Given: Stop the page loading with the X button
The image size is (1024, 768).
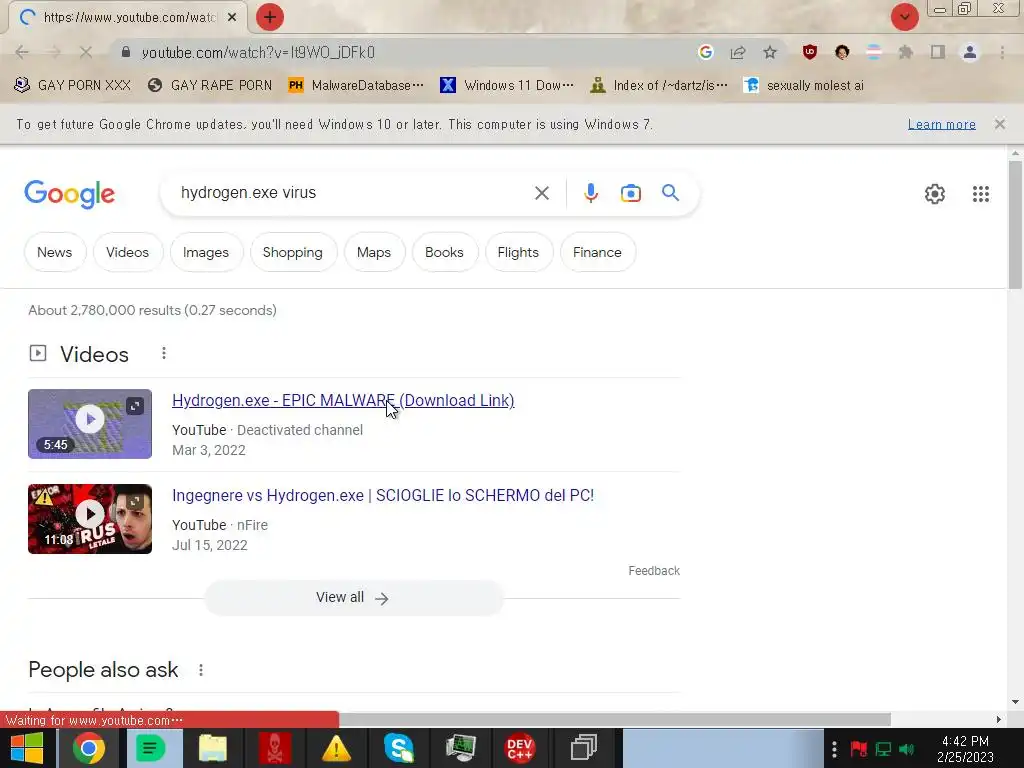Looking at the screenshot, I should click(x=86, y=52).
